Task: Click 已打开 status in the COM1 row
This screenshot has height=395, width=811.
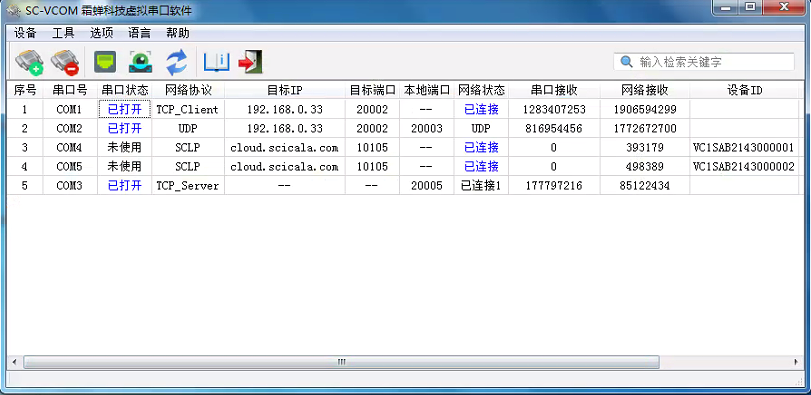Action: [x=125, y=110]
